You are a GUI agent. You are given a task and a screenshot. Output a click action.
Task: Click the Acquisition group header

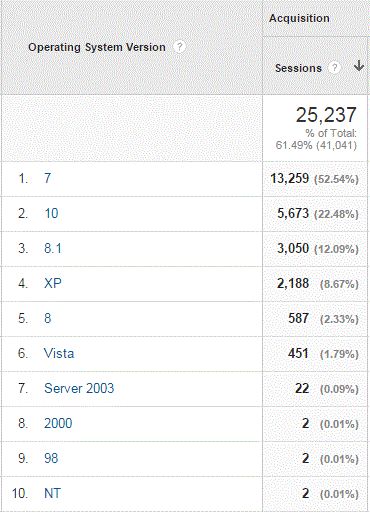click(299, 18)
